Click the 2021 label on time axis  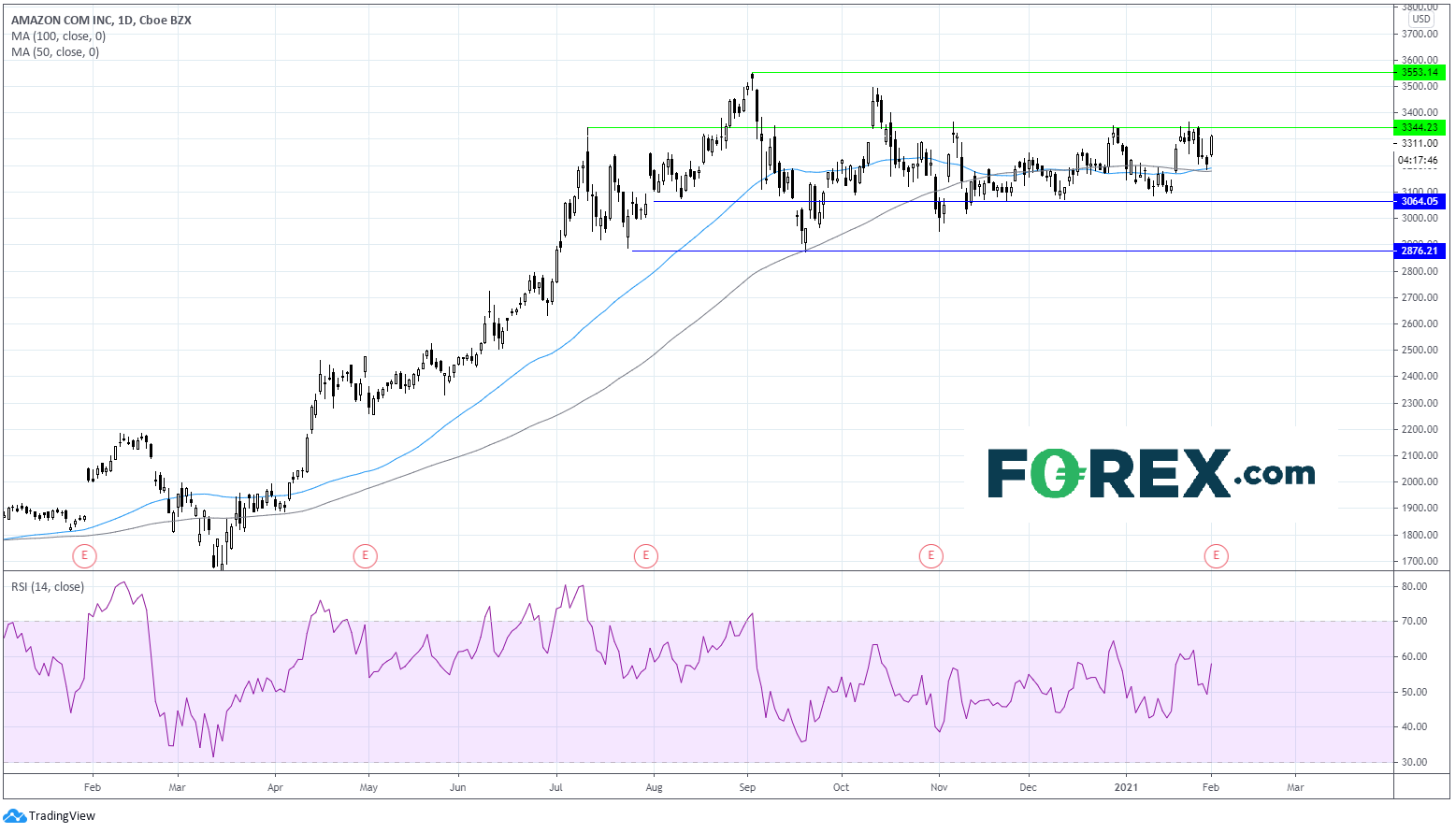(1126, 787)
